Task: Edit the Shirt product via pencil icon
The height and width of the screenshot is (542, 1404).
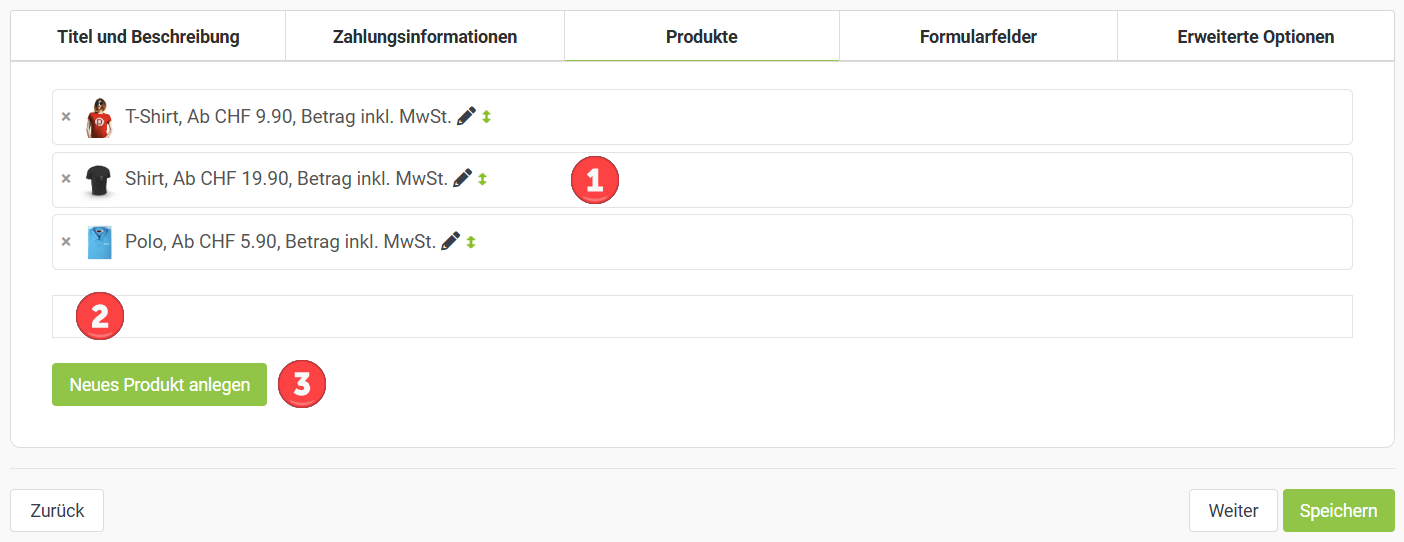Action: pos(462,178)
